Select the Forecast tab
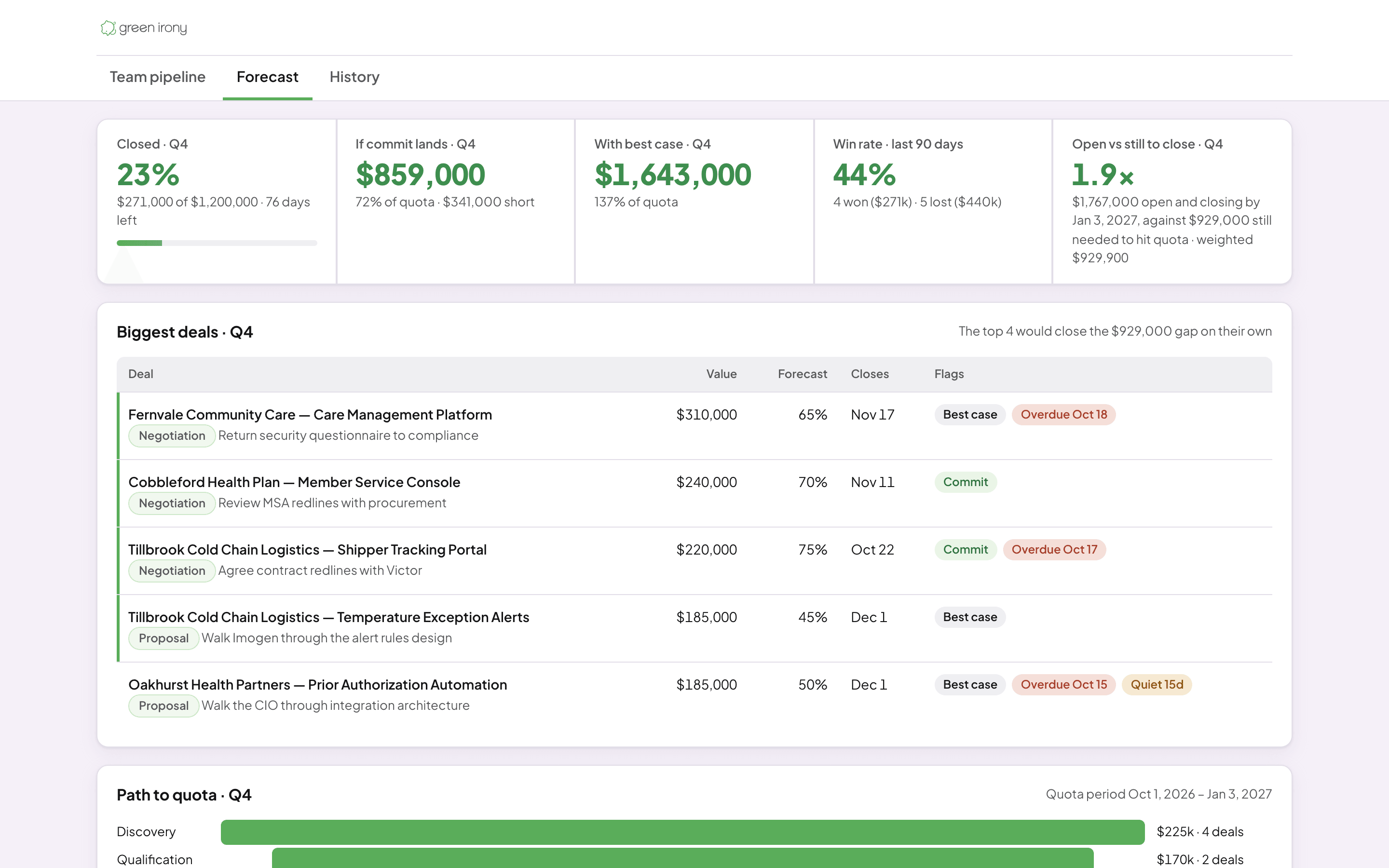The width and height of the screenshot is (1389, 868). coord(268,77)
